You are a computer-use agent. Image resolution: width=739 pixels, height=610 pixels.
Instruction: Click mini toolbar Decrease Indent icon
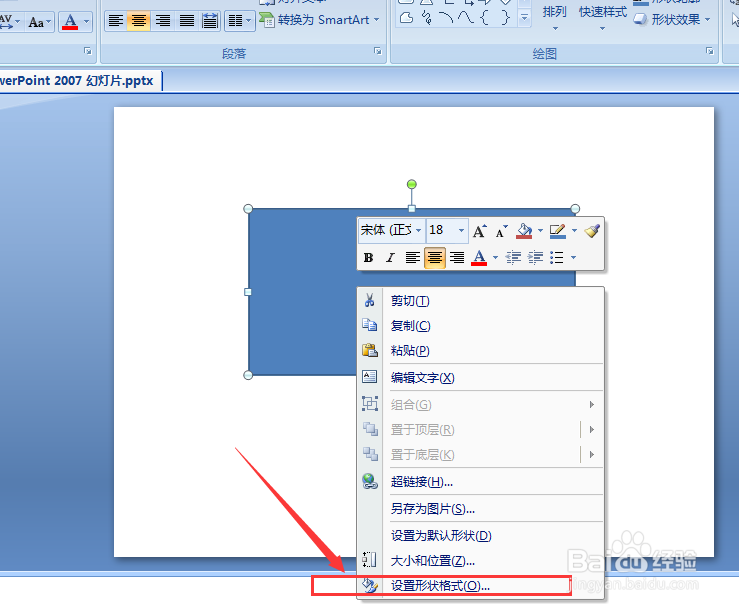point(513,257)
